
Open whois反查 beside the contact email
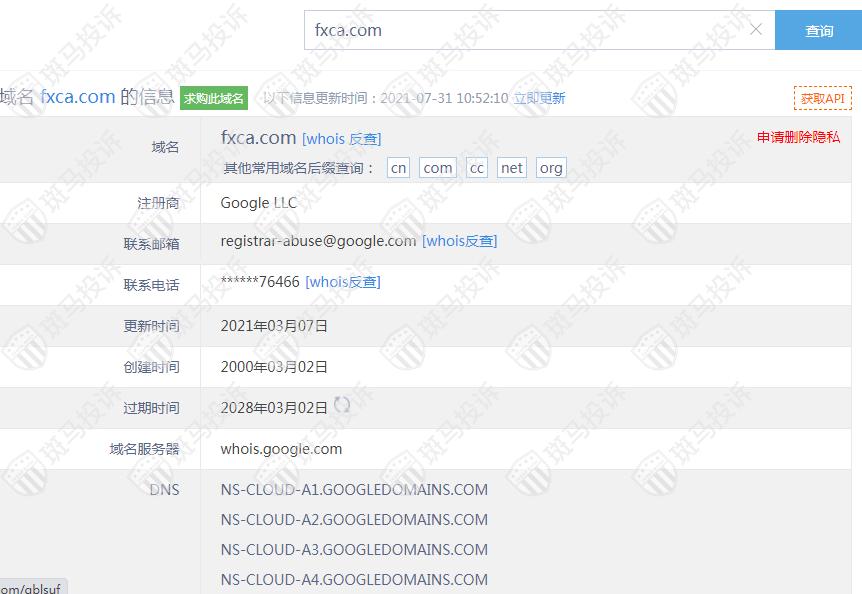click(x=459, y=241)
